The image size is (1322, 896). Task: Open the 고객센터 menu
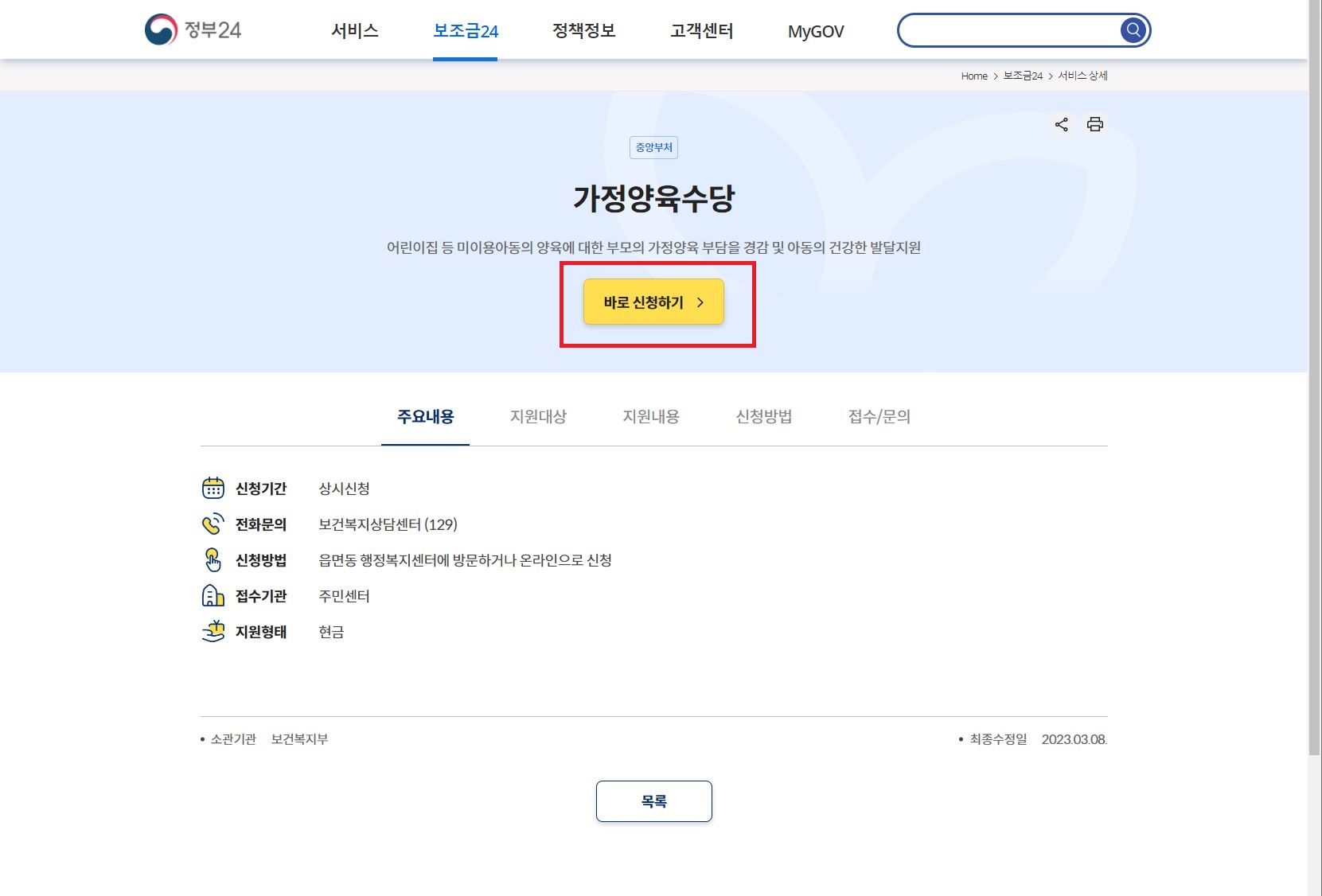click(x=702, y=31)
